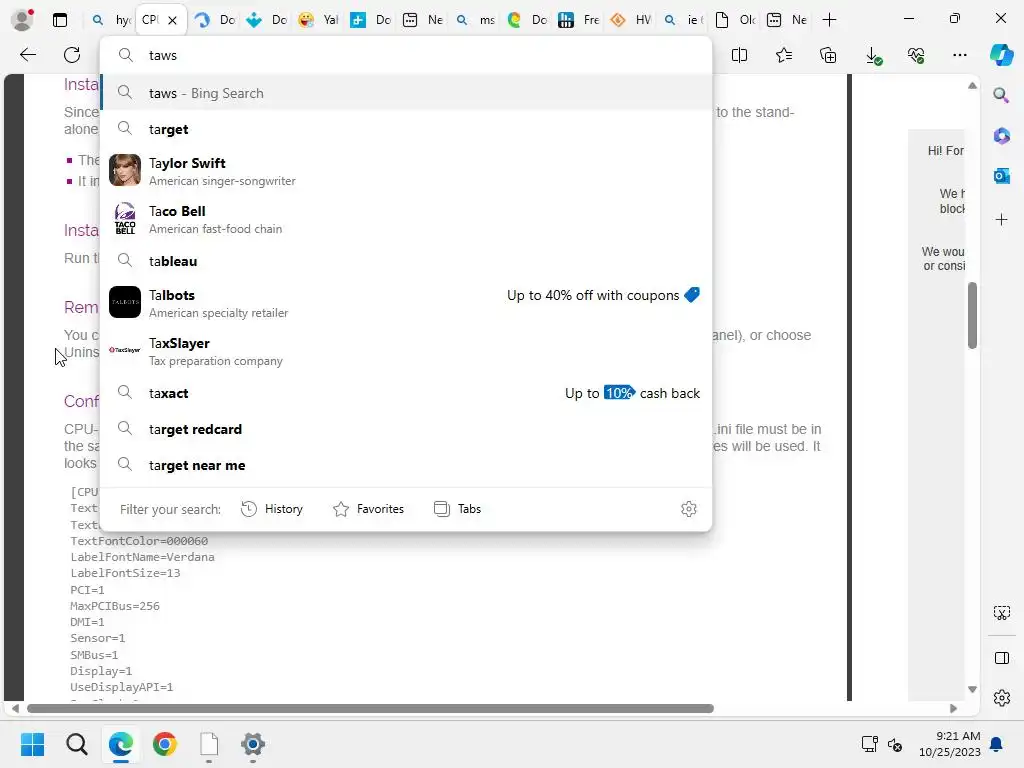Viewport: 1024px width, 768px height.
Task: Open Browser essentials heart icon
Action: (916, 56)
